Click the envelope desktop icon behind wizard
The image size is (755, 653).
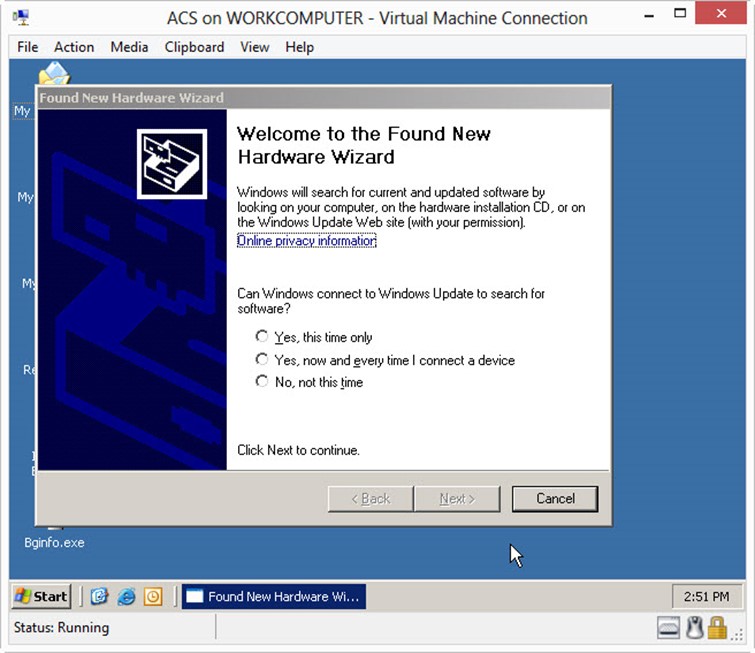(x=54, y=73)
